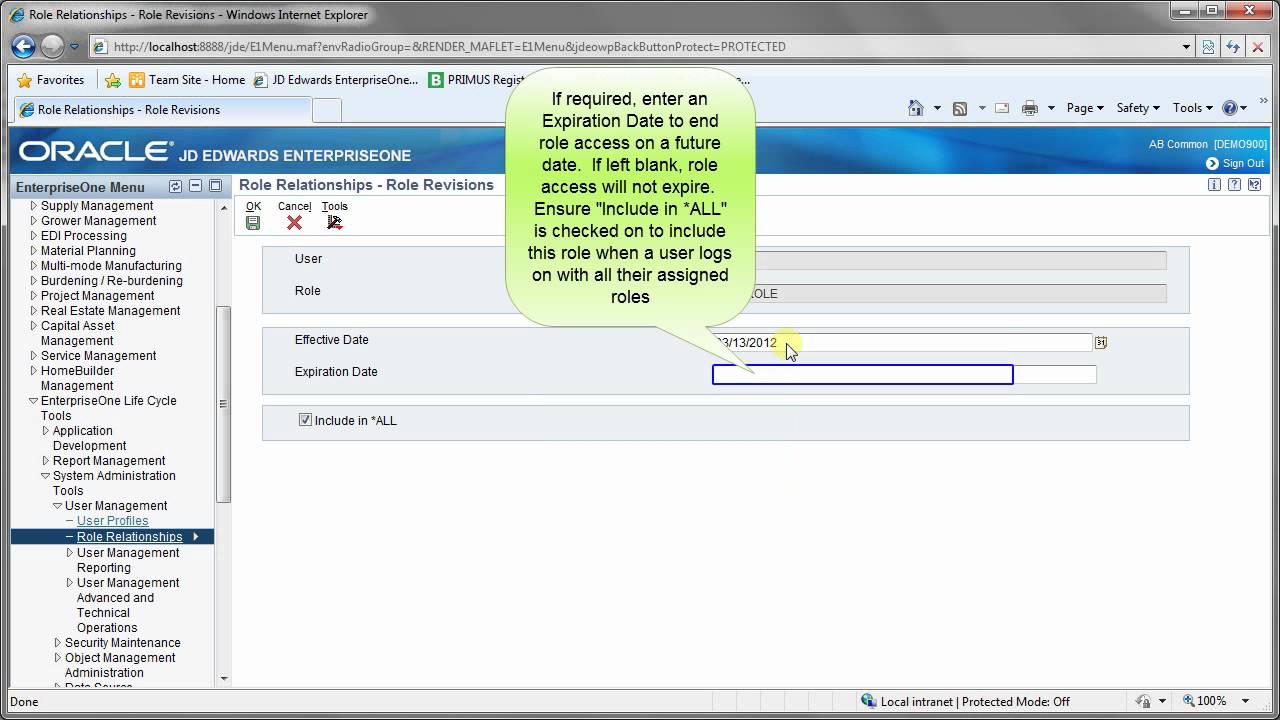1280x720 pixels.
Task: Click the form About info icon
Action: click(x=1214, y=185)
